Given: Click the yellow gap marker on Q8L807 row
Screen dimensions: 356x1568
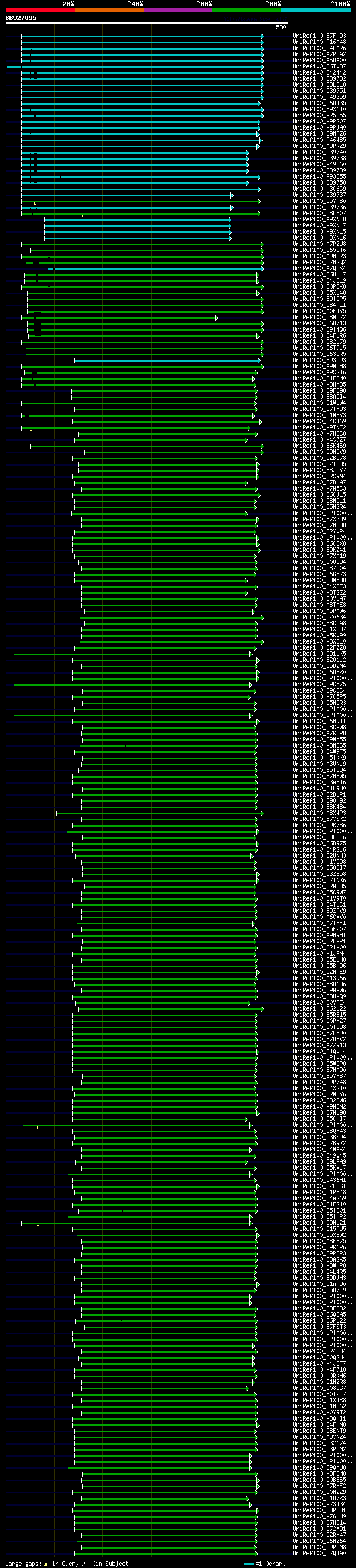Looking at the screenshot, I should click(83, 215).
